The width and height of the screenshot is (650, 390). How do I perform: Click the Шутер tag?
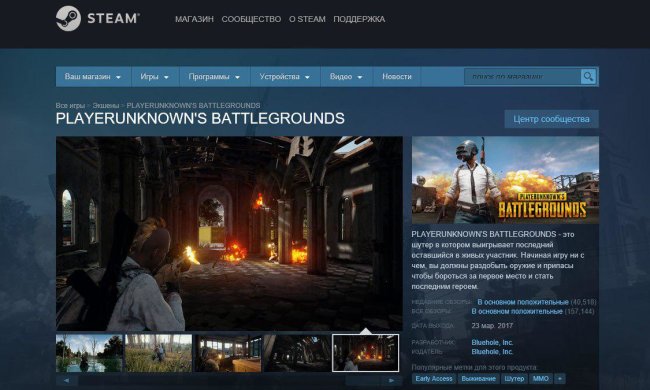pos(514,378)
